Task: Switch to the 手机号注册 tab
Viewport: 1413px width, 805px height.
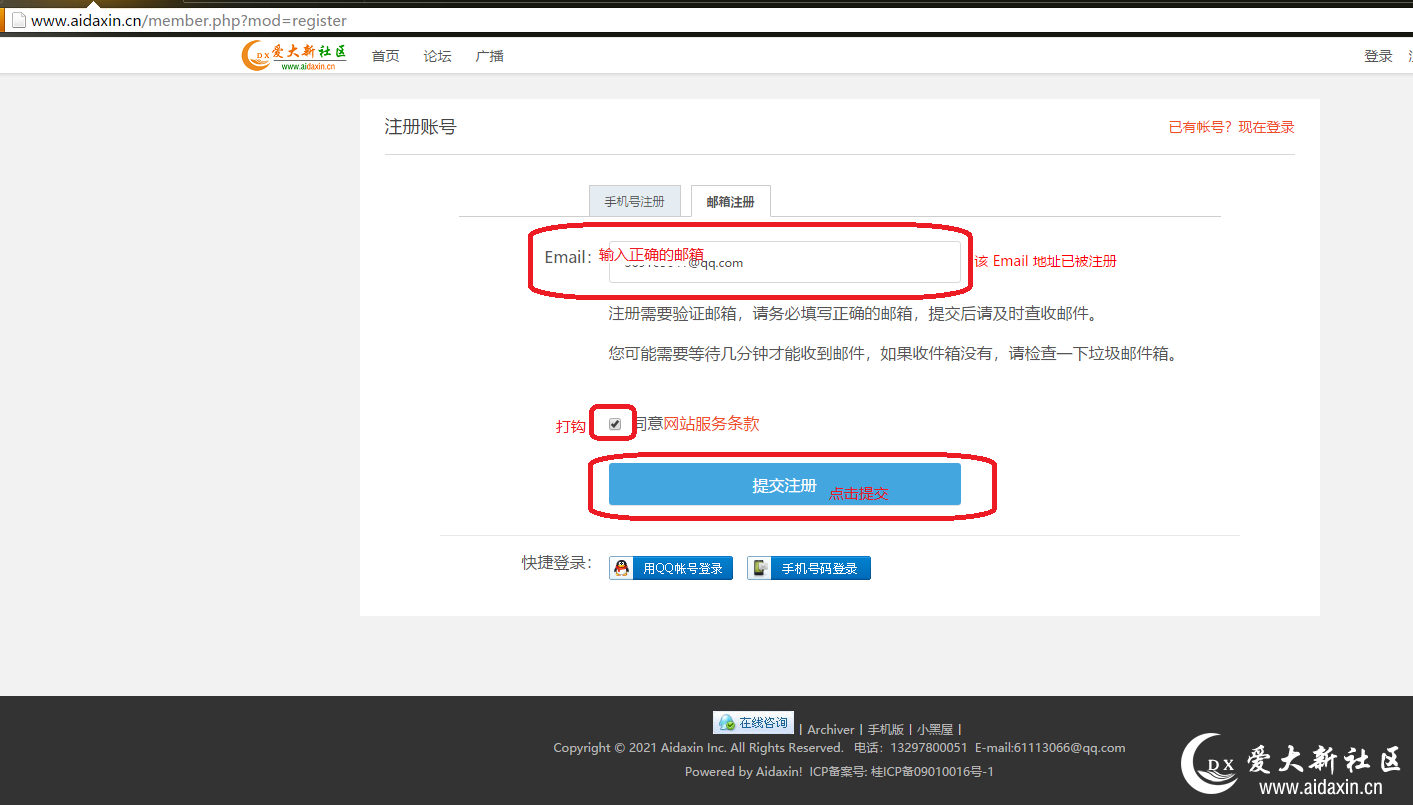Action: [x=634, y=201]
